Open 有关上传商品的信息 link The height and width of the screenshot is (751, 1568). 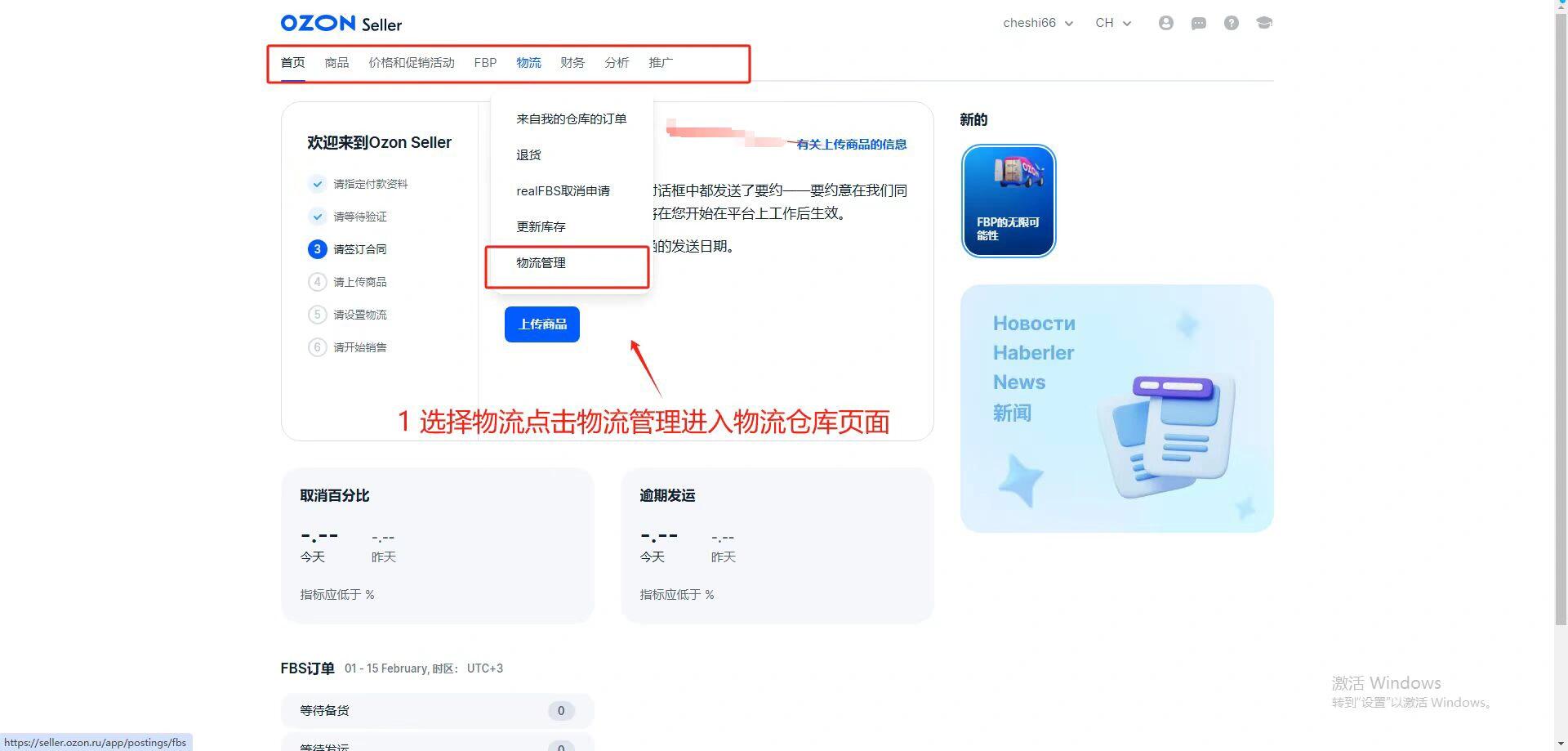pos(851,145)
